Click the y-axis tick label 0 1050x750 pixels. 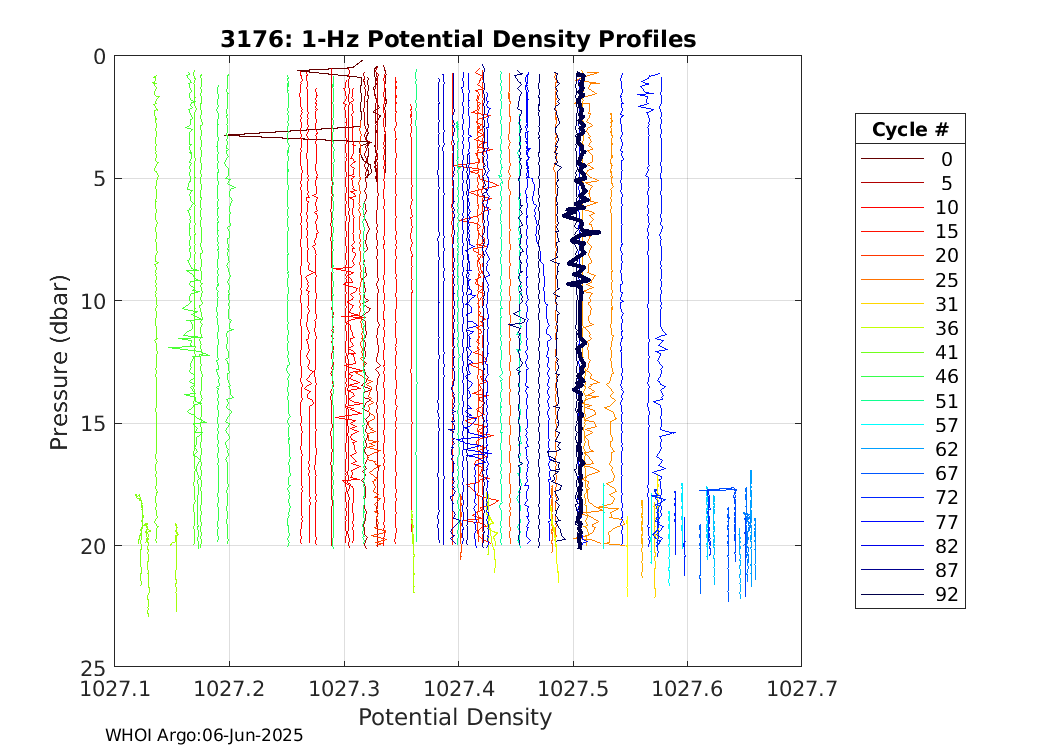pos(100,57)
